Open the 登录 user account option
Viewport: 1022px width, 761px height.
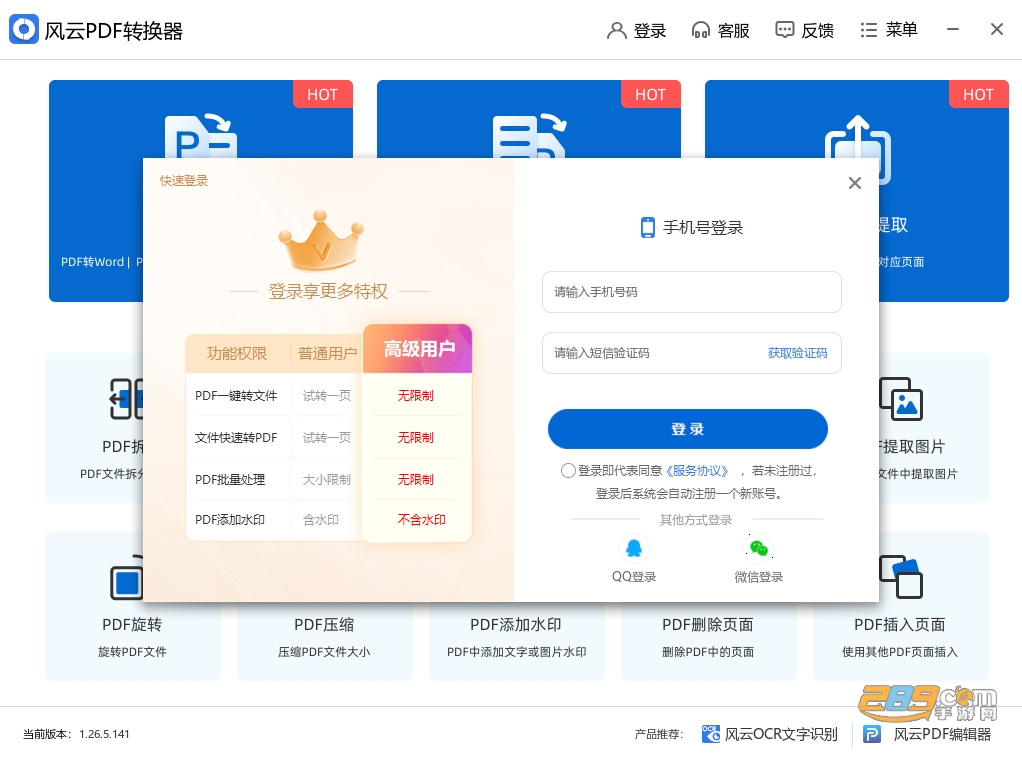(x=636, y=31)
